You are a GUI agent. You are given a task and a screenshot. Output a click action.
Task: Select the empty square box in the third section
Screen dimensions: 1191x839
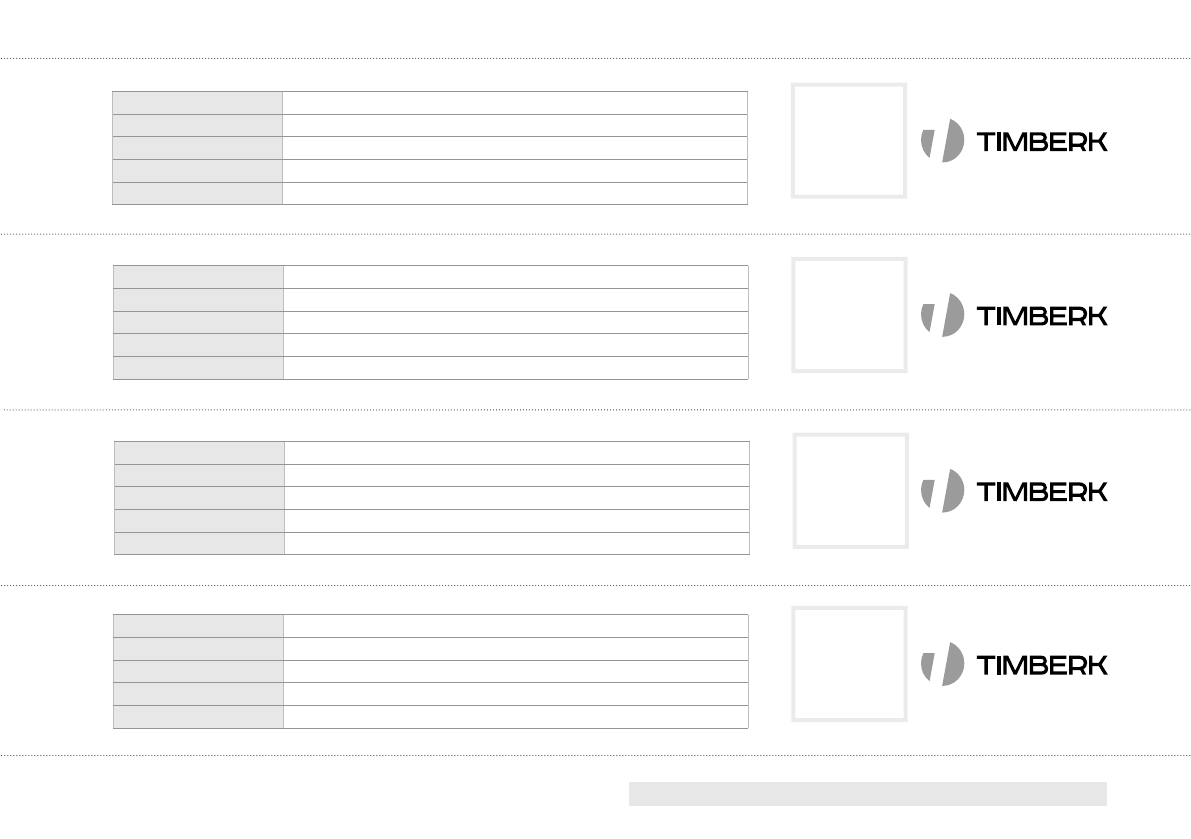point(851,490)
